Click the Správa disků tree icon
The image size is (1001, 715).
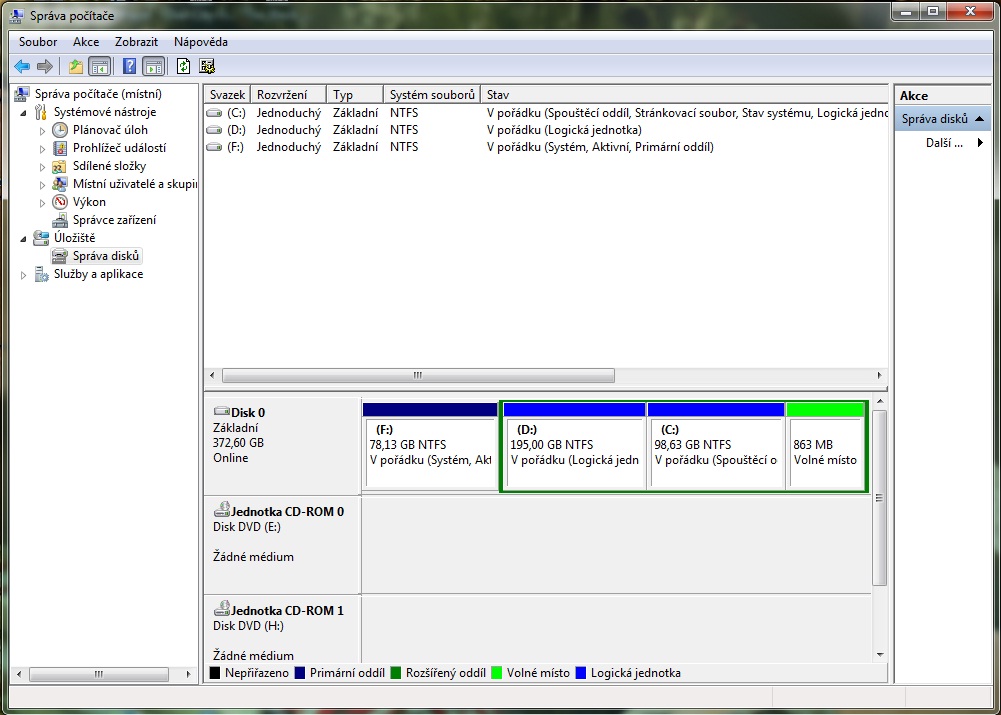tap(59, 257)
